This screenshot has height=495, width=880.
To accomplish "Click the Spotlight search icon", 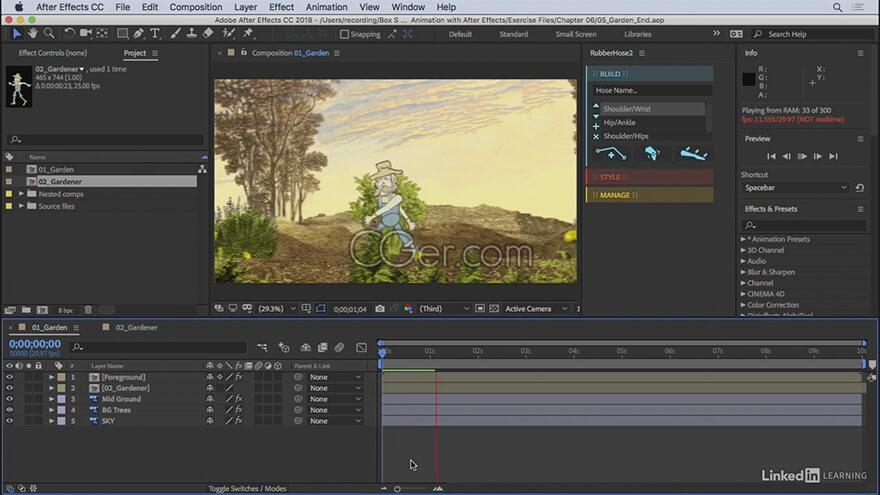I will point(837,7).
